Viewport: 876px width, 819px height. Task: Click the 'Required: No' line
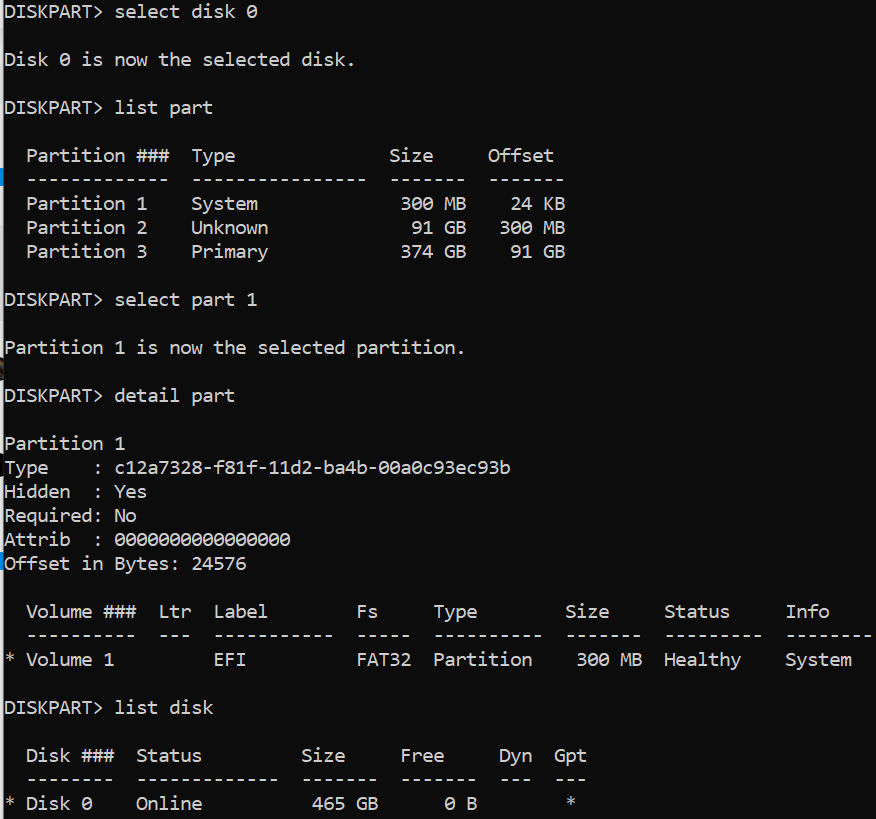[x=70, y=516]
